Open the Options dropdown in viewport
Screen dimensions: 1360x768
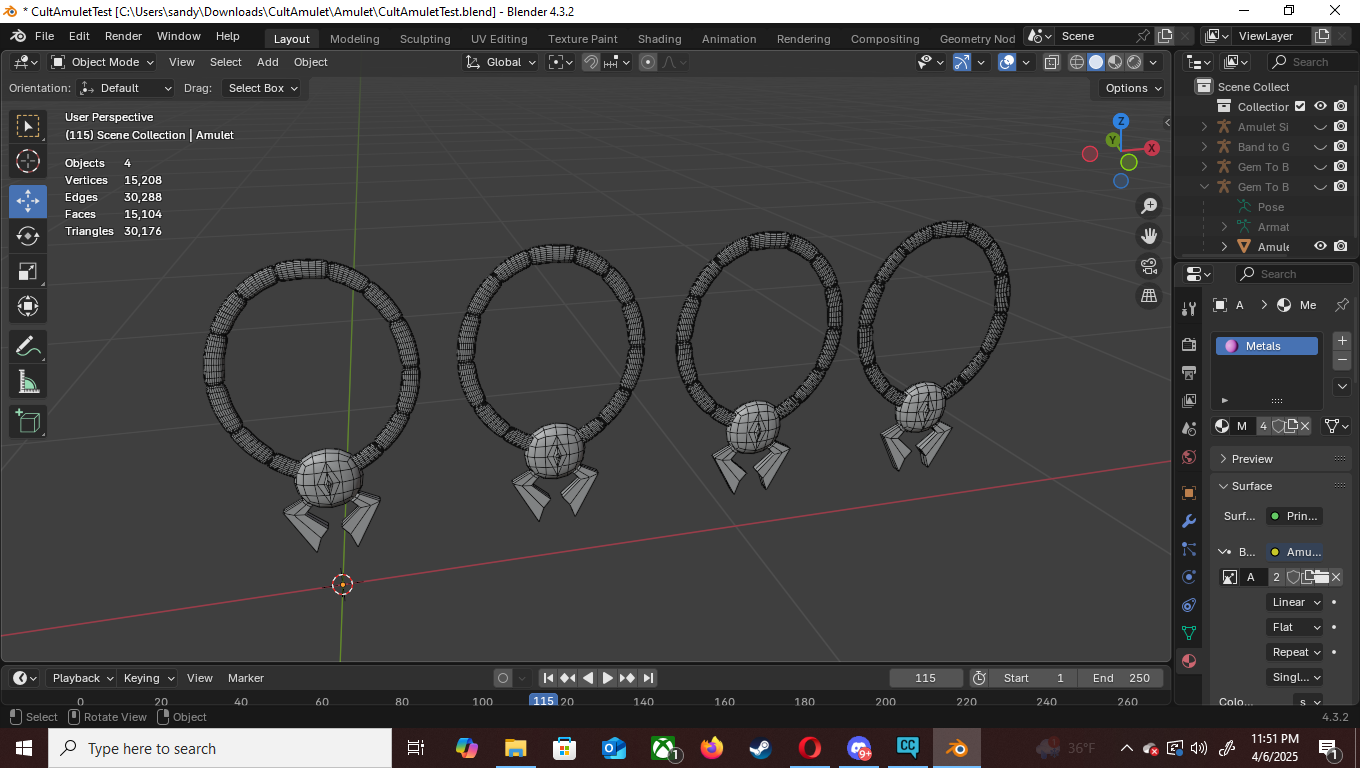(x=1133, y=88)
